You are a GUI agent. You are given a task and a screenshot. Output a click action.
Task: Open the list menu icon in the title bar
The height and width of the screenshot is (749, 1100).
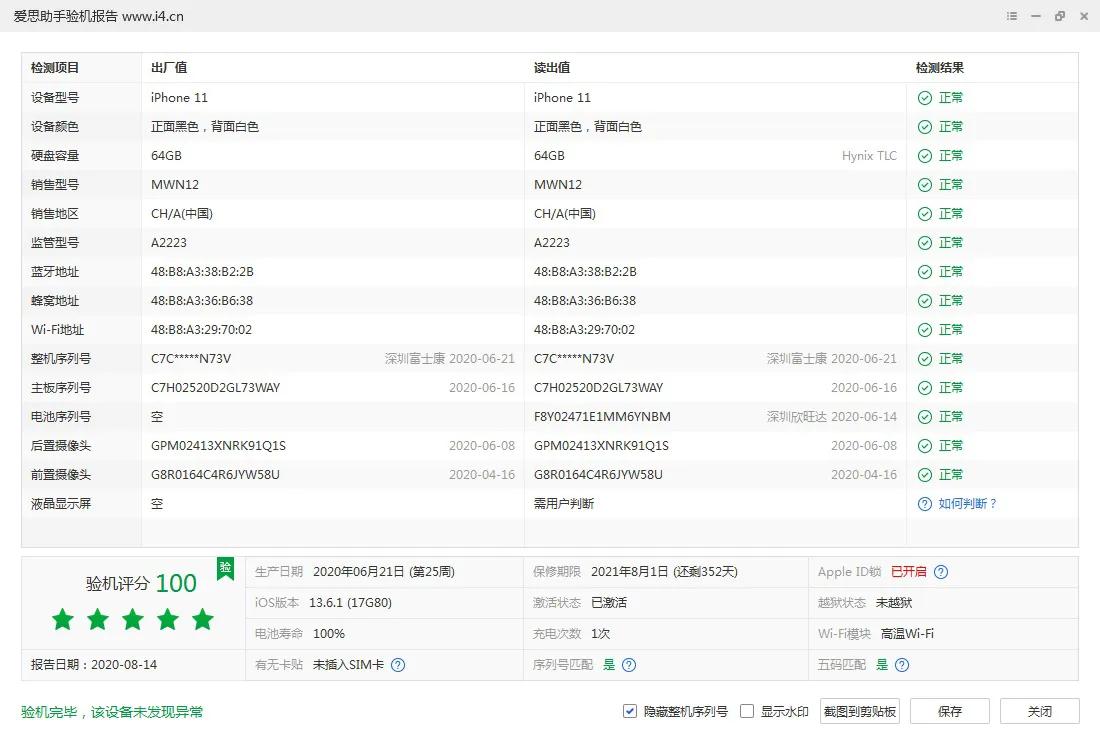[1011, 16]
